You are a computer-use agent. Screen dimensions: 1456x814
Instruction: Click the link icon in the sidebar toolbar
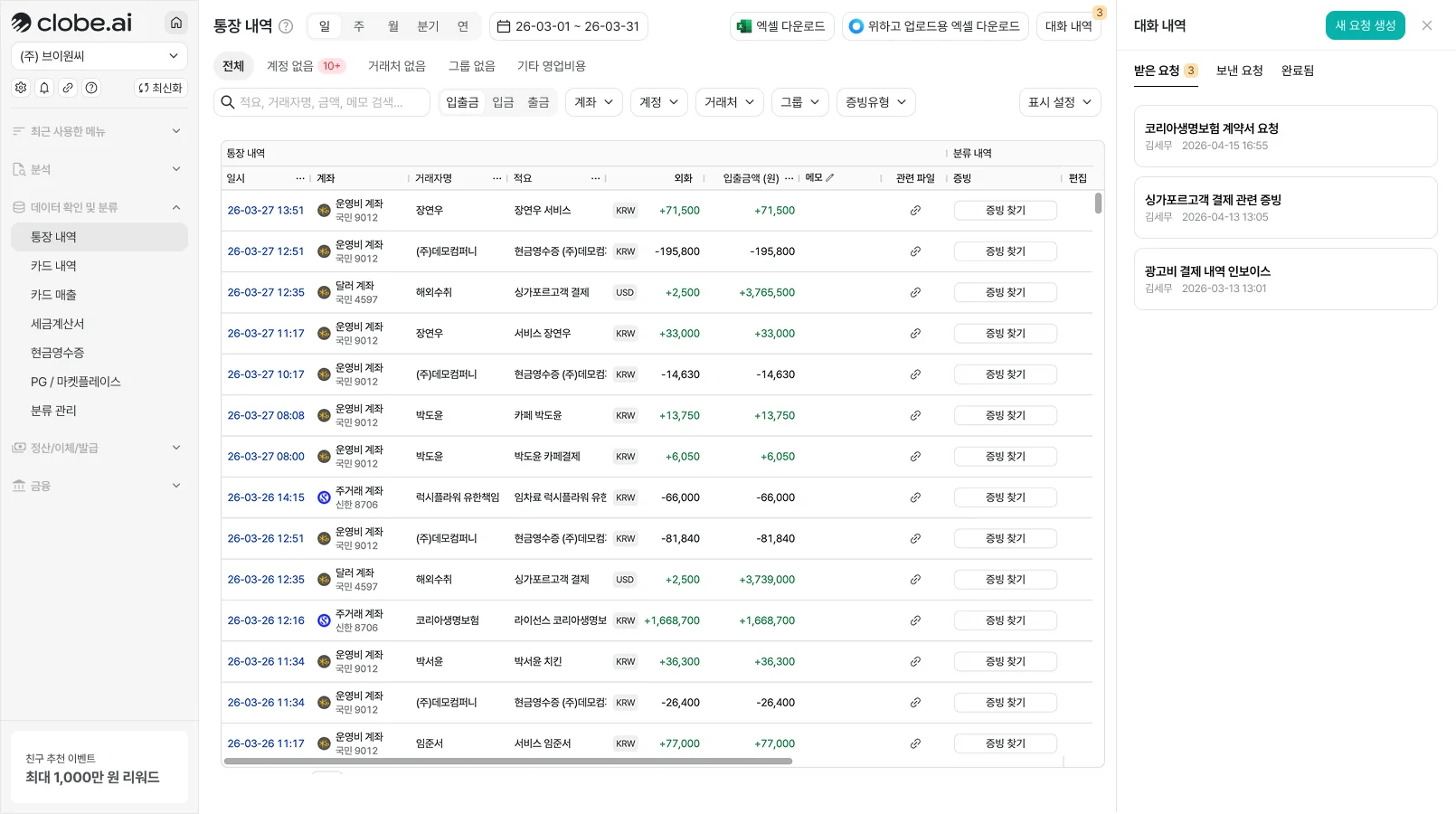point(68,88)
